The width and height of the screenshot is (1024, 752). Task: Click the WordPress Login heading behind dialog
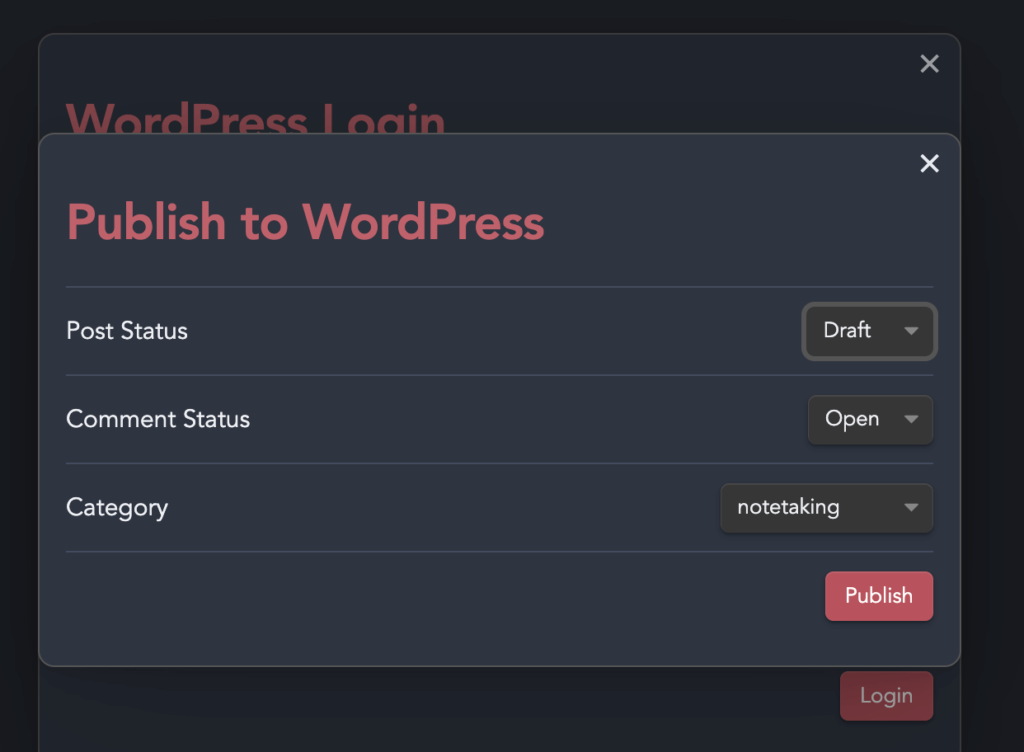[x=255, y=118]
